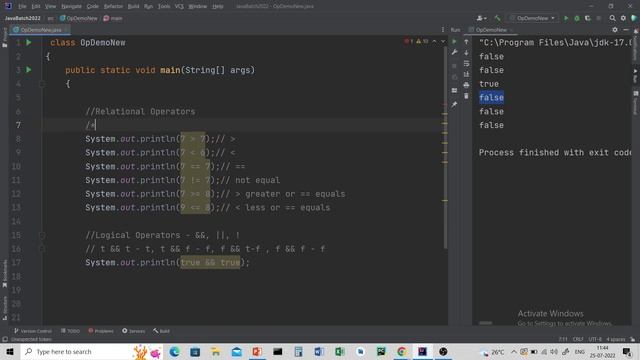Open Search Everywhere magnifier icon
640x360 pixels.
[612, 18]
